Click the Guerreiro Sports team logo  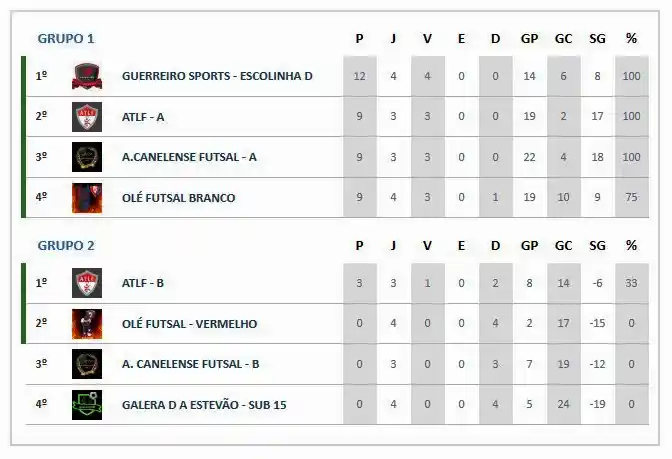(87, 76)
